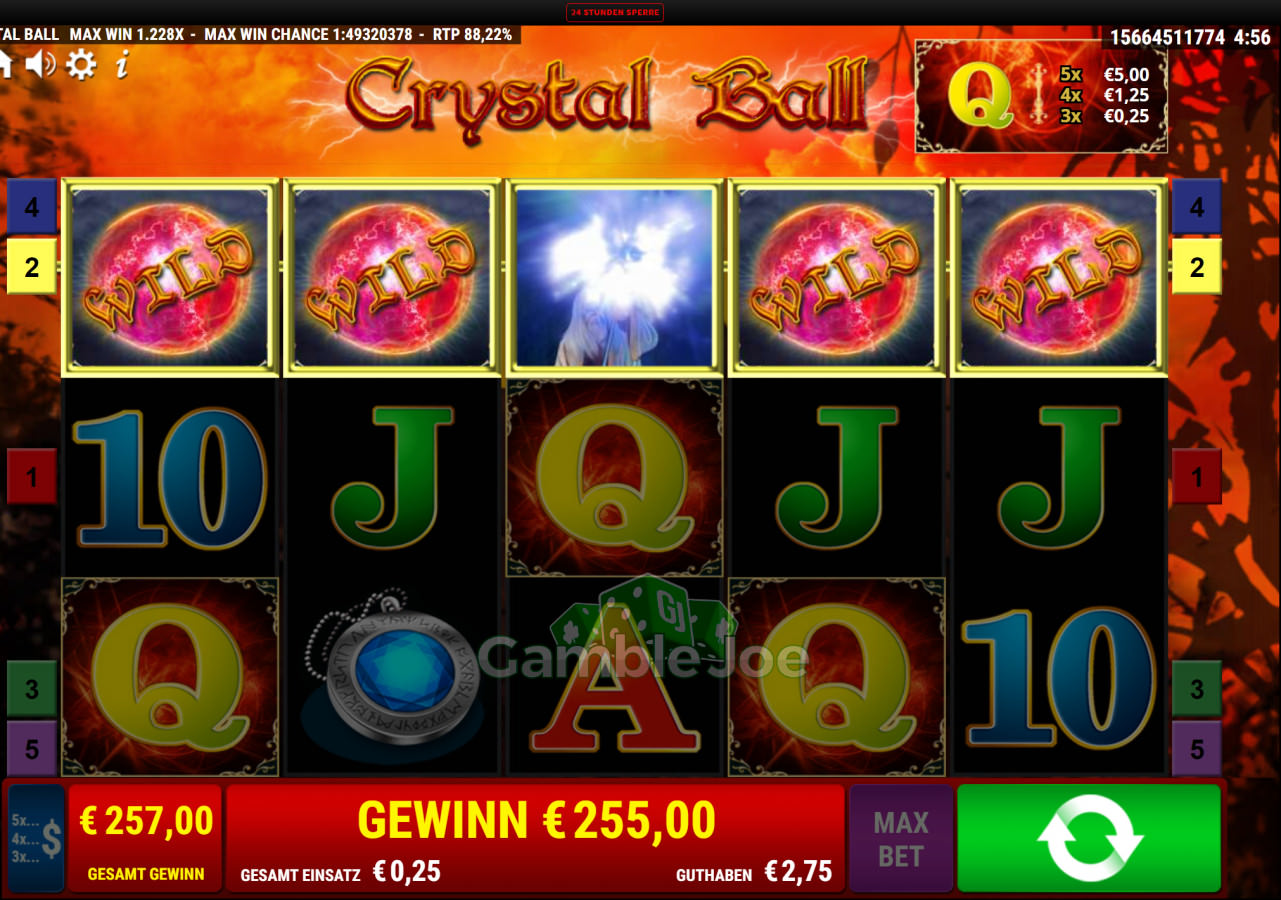This screenshot has height=900, width=1281.
Task: Click the first WILD crystal ball symbol
Action: point(170,277)
